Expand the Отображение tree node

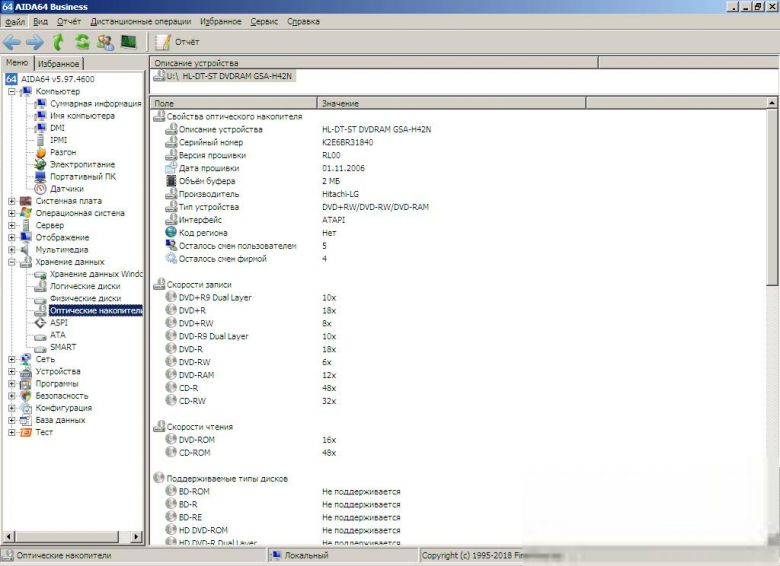pyautogui.click(x=11, y=237)
